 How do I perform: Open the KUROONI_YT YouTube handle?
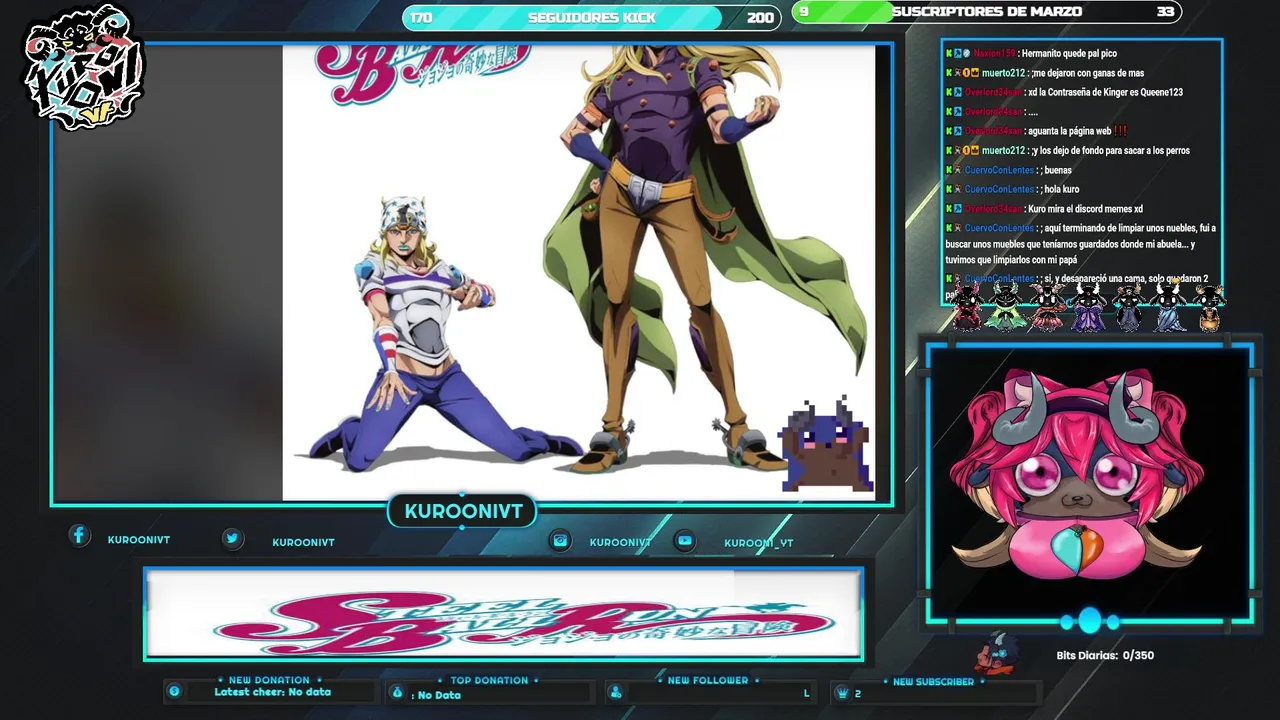759,543
